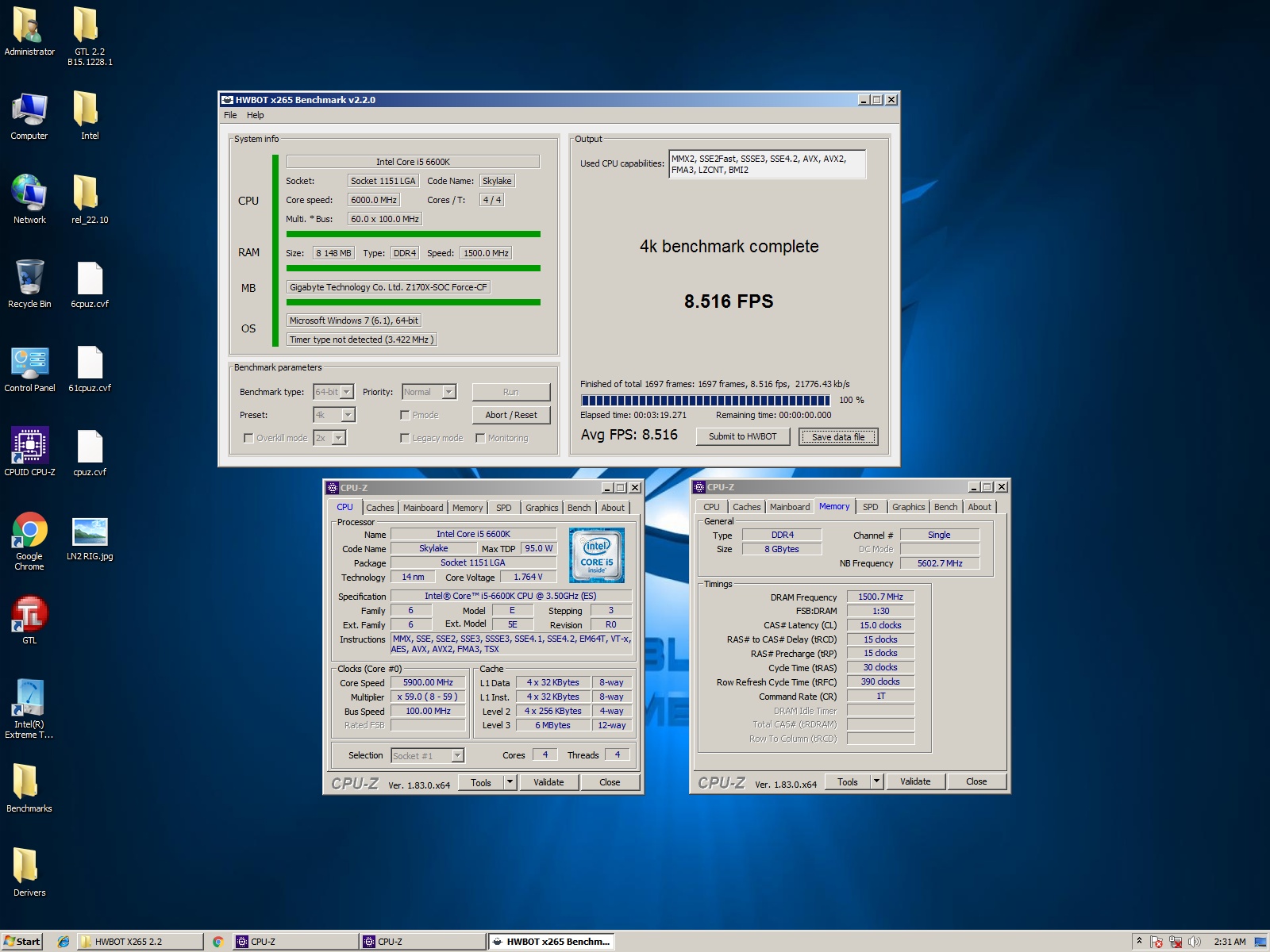1270x952 pixels.
Task: Click the Core Speed 5900.00 MHz value
Action: pyautogui.click(x=428, y=682)
